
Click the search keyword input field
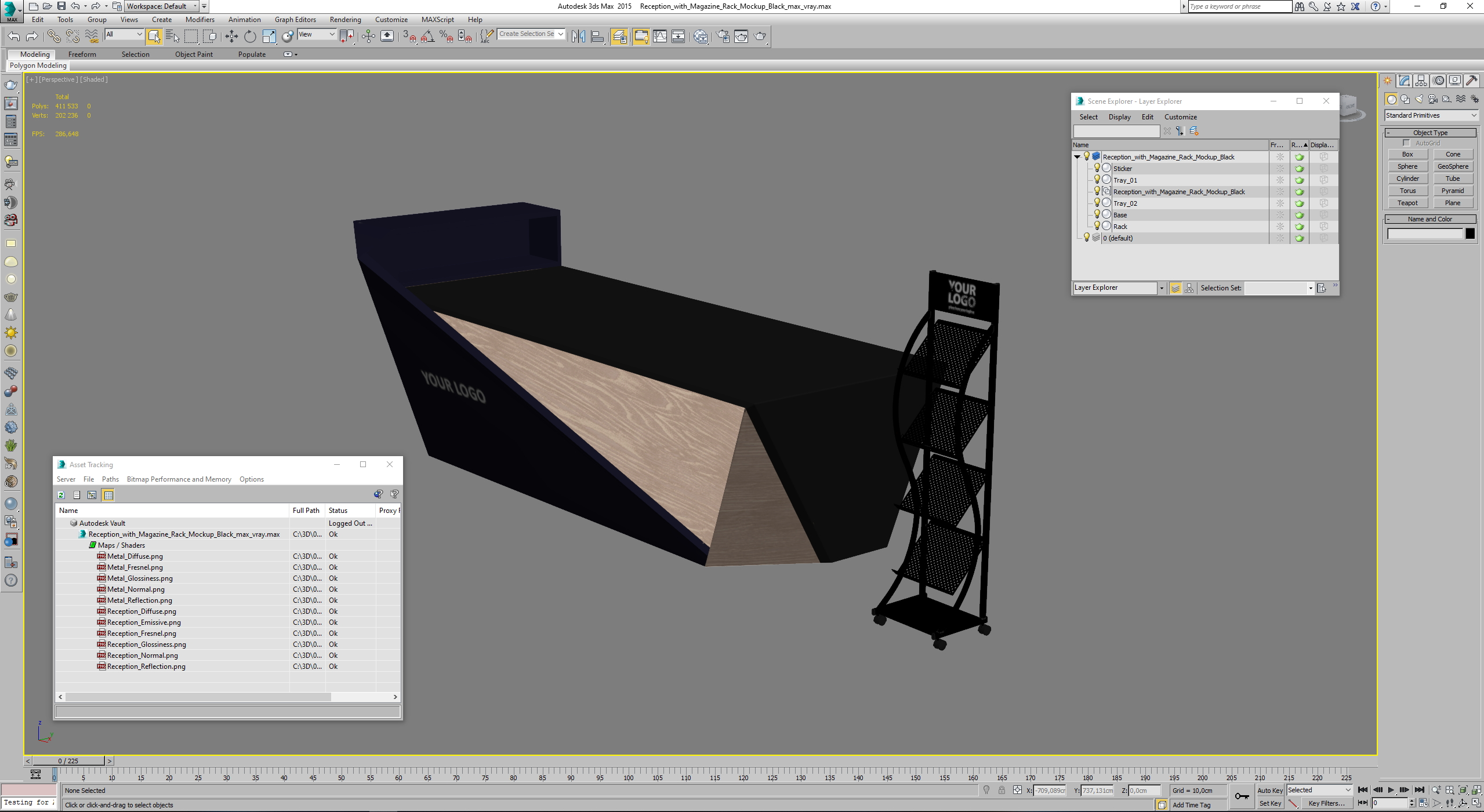coord(1239,6)
